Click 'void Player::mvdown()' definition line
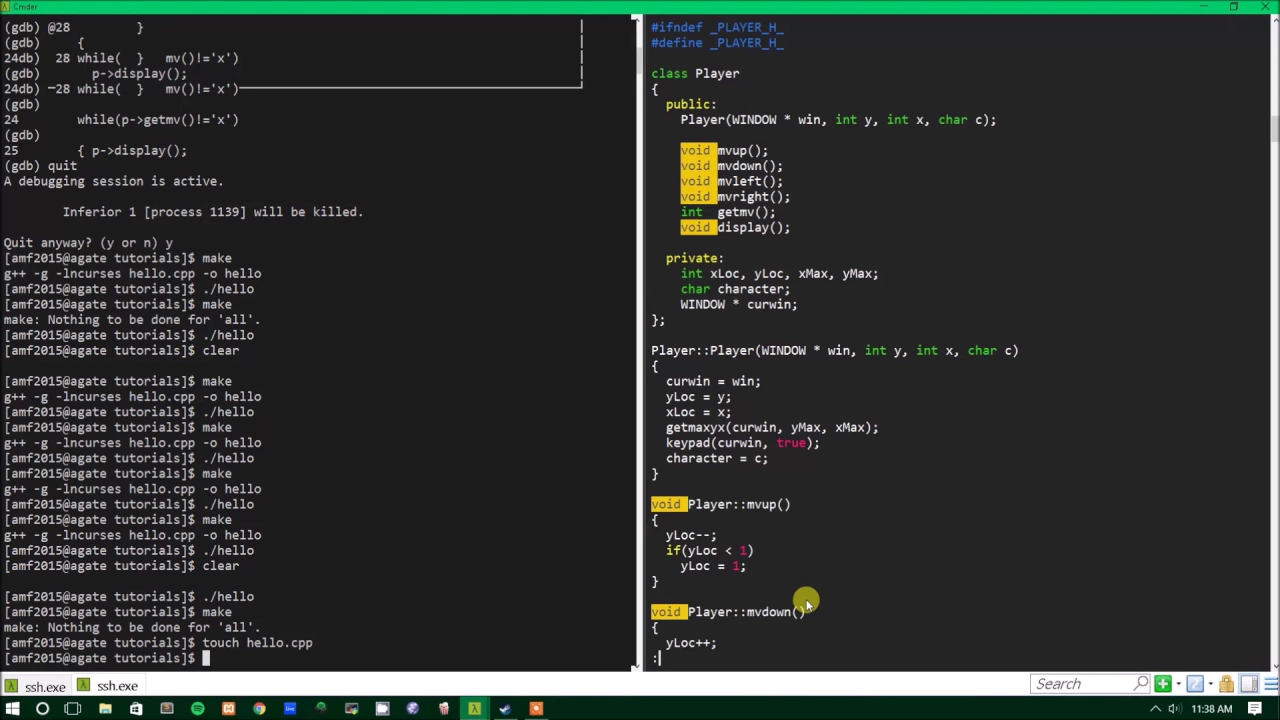This screenshot has width=1280, height=720. (x=728, y=612)
